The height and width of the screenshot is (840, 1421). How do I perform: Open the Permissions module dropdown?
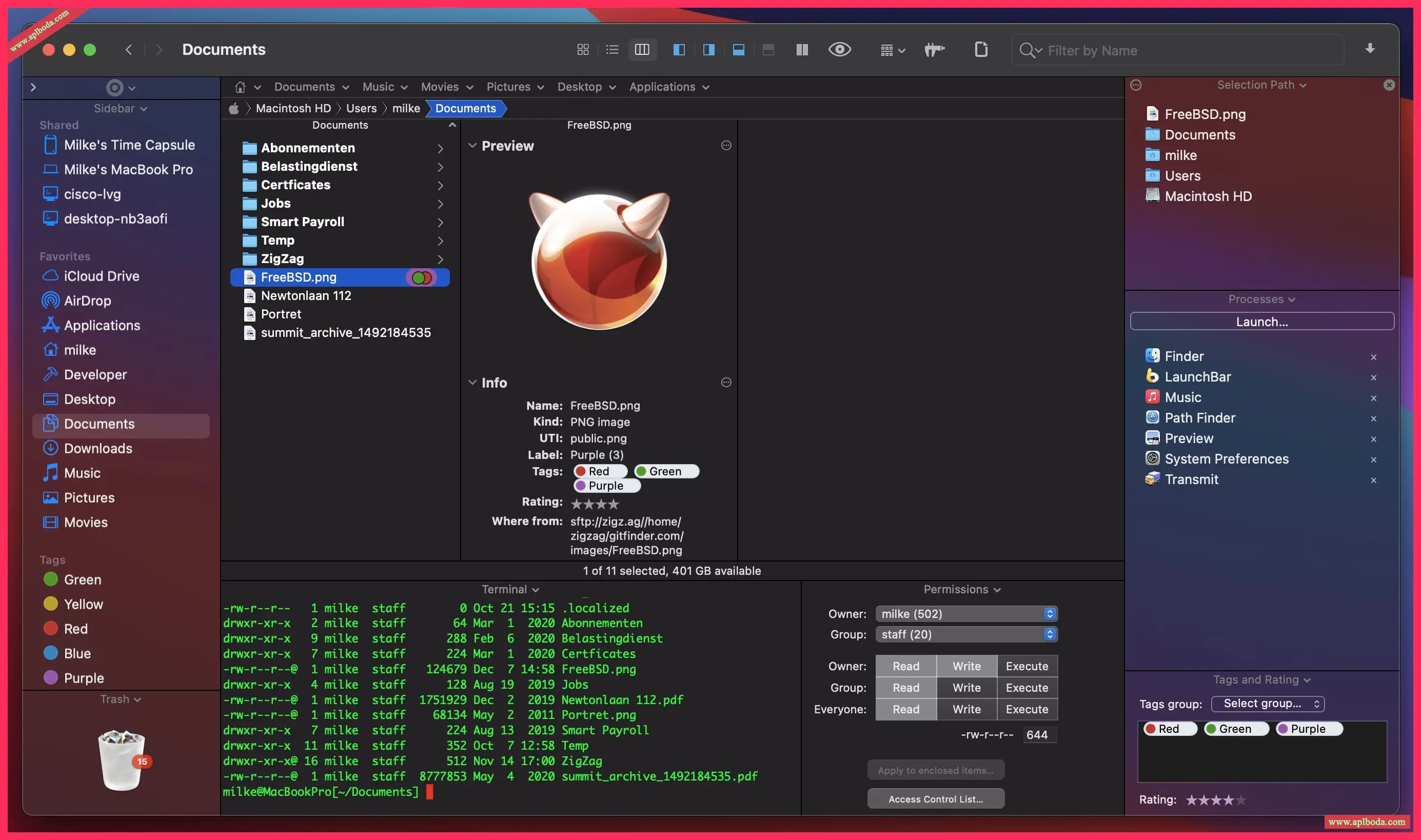pos(962,590)
